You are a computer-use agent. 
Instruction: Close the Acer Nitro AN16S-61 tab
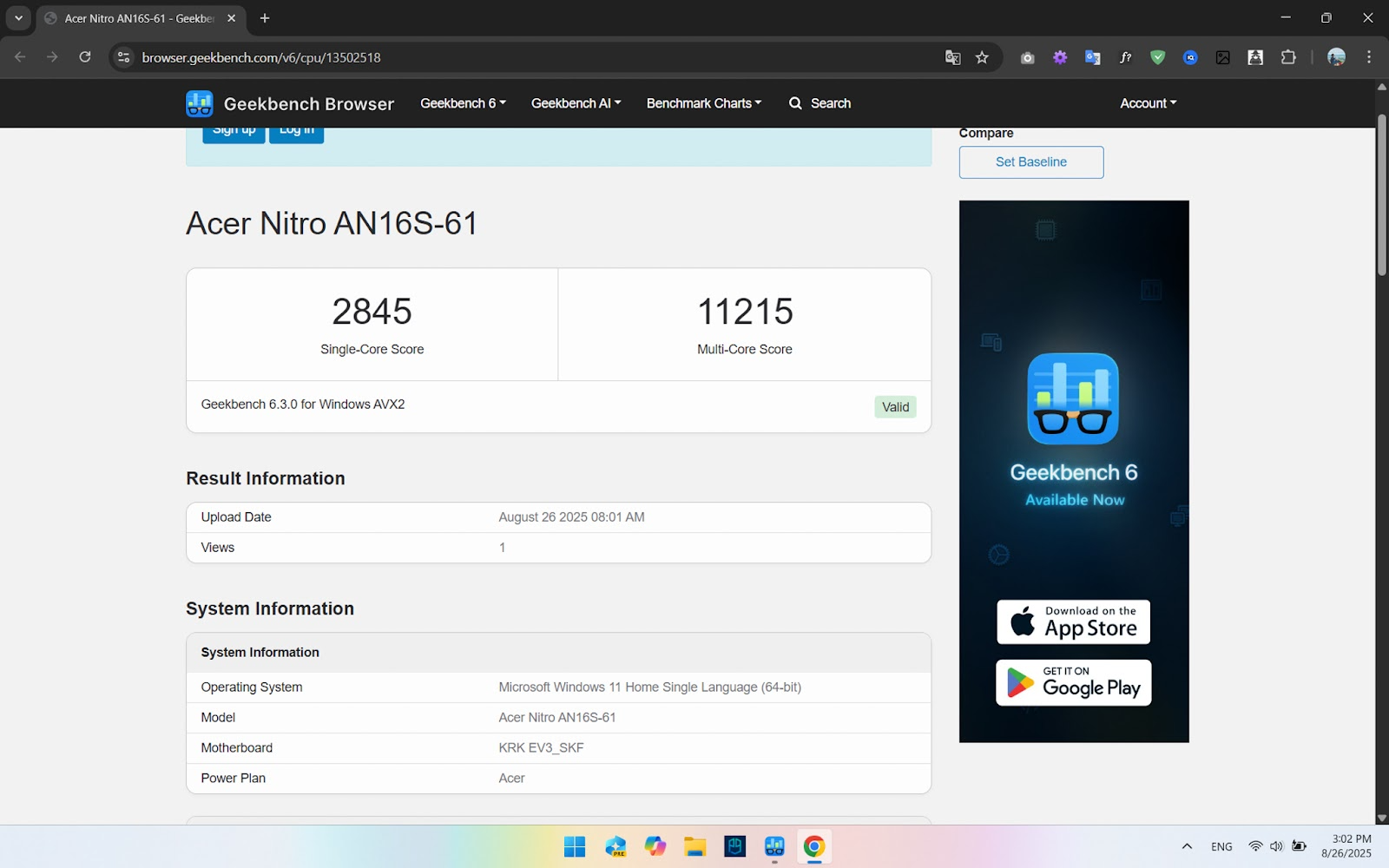231,18
